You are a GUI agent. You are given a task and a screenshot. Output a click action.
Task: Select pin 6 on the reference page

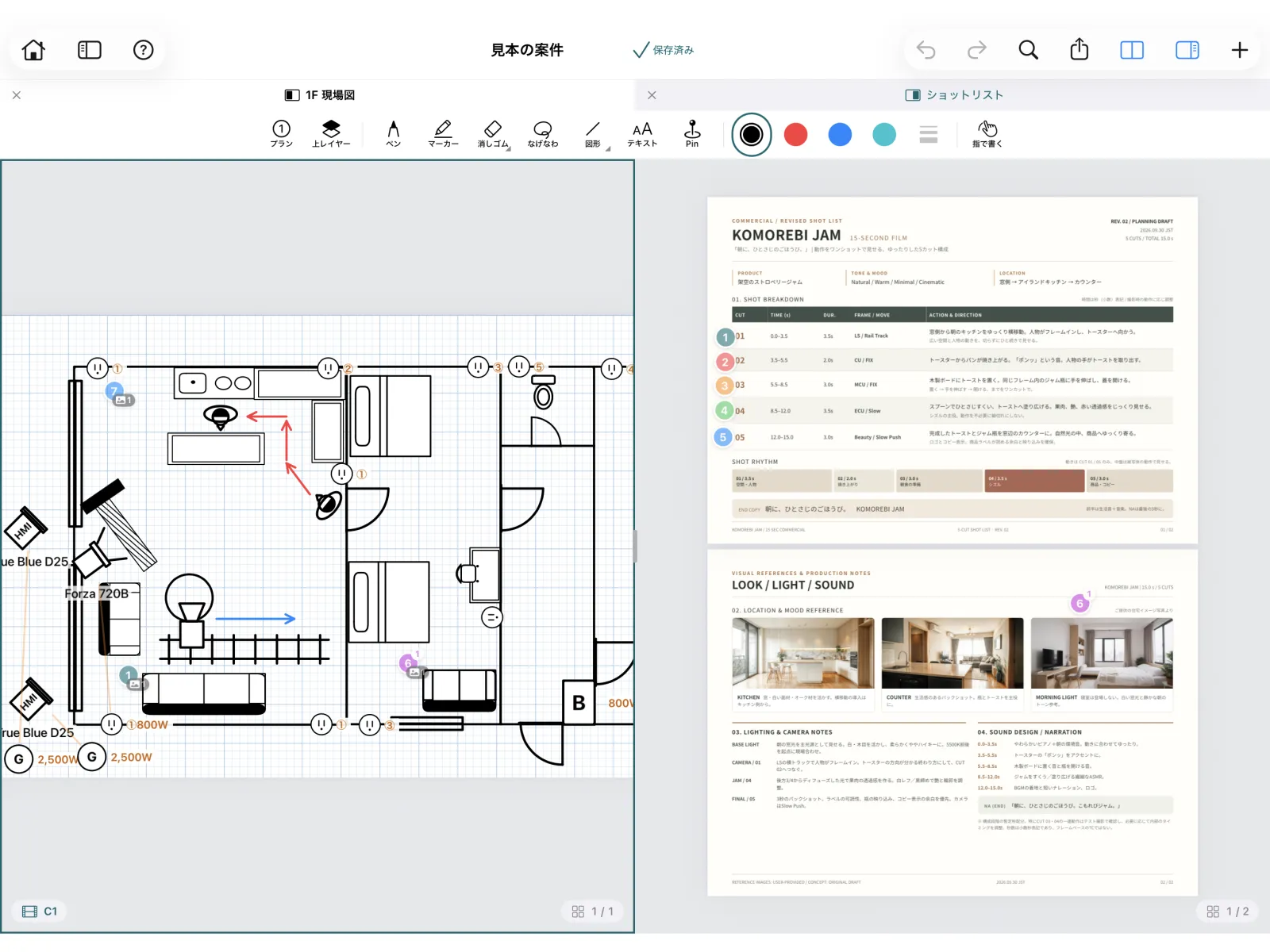coord(1079,604)
